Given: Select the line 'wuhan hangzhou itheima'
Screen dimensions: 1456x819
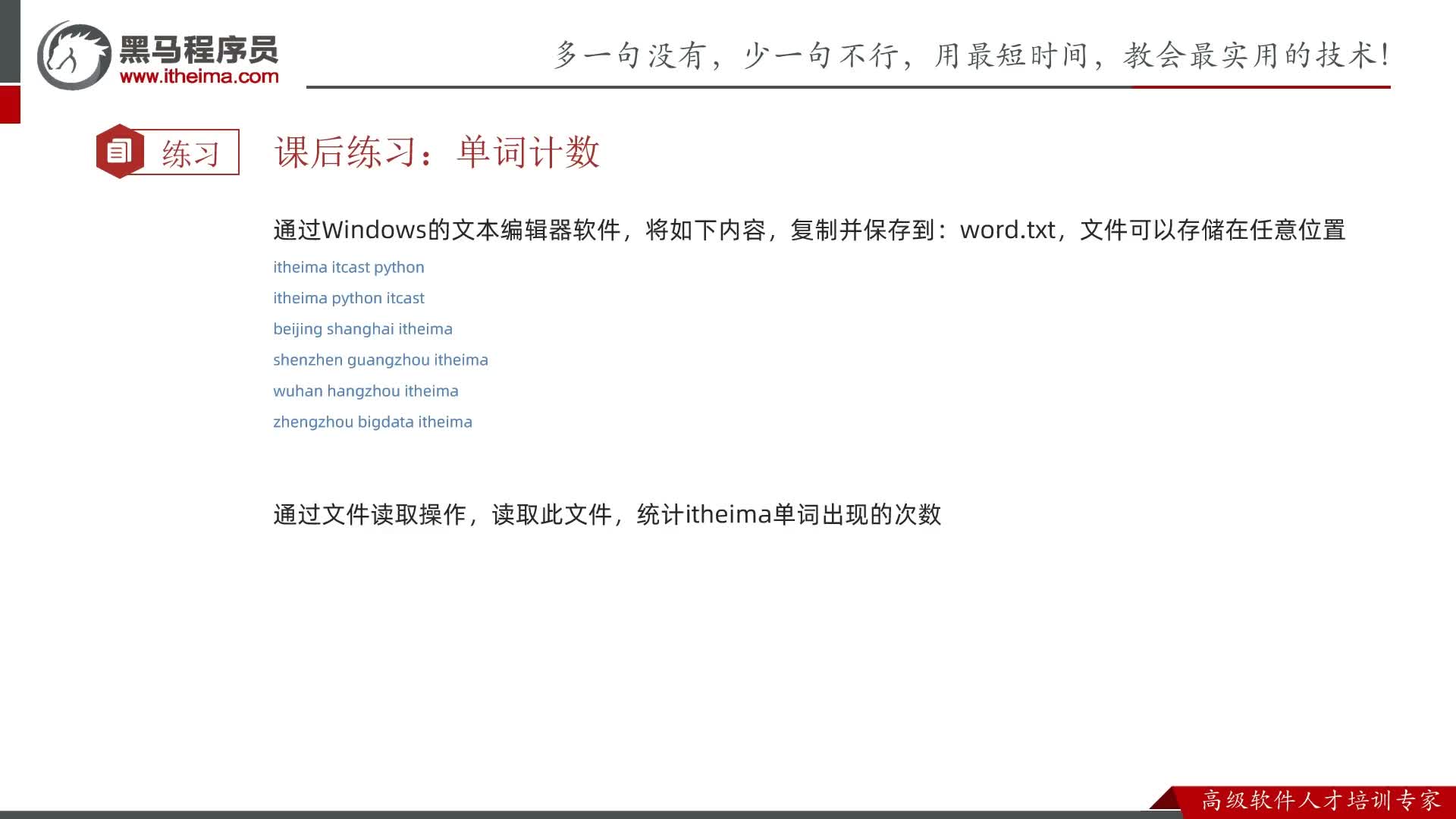Looking at the screenshot, I should 366,391.
